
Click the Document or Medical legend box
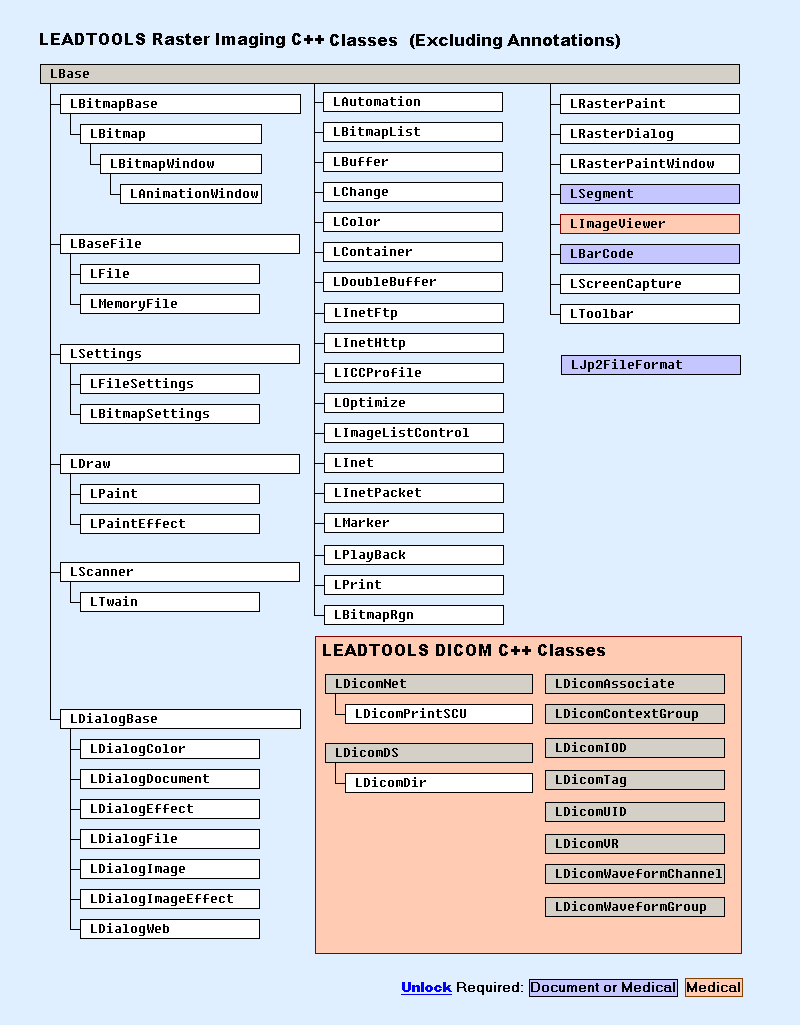point(603,988)
